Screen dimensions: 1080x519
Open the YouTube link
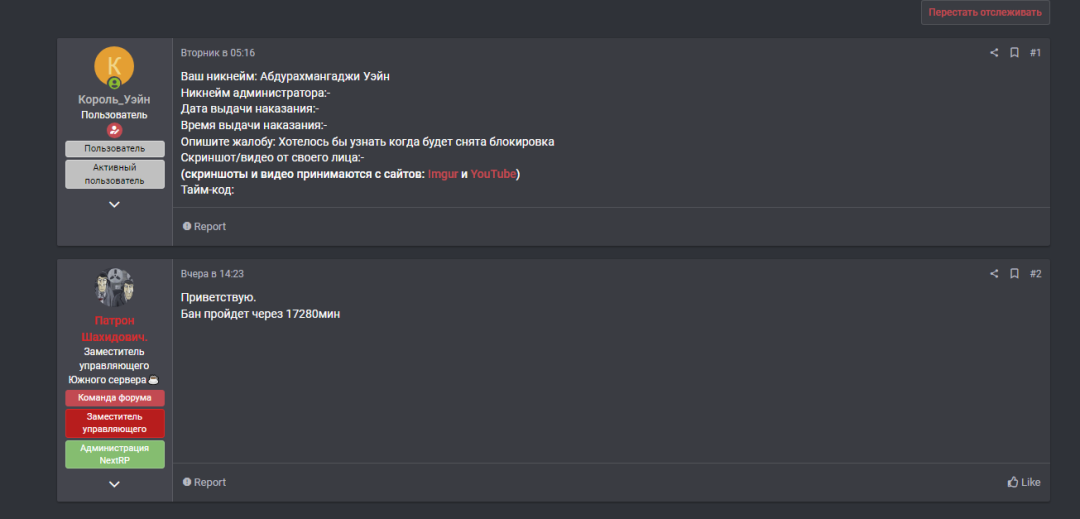pyautogui.click(x=493, y=174)
